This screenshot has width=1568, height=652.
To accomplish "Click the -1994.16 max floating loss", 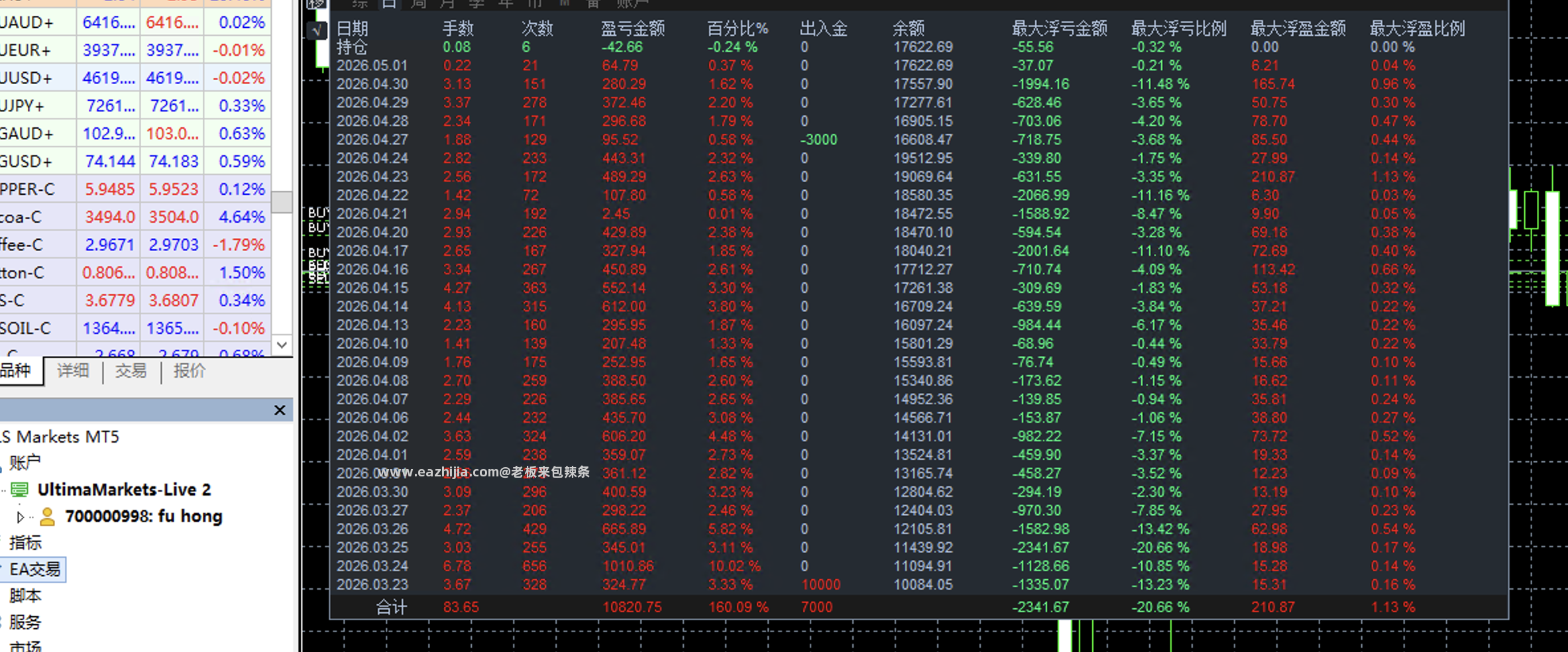I will click(1040, 84).
